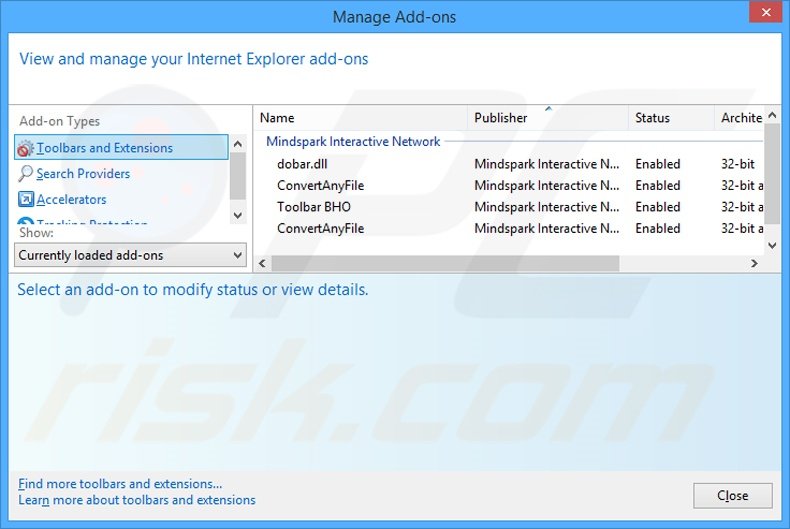Viewport: 790px width, 529px height.
Task: Open Learn more about toolbars and extensions
Action: [x=137, y=500]
